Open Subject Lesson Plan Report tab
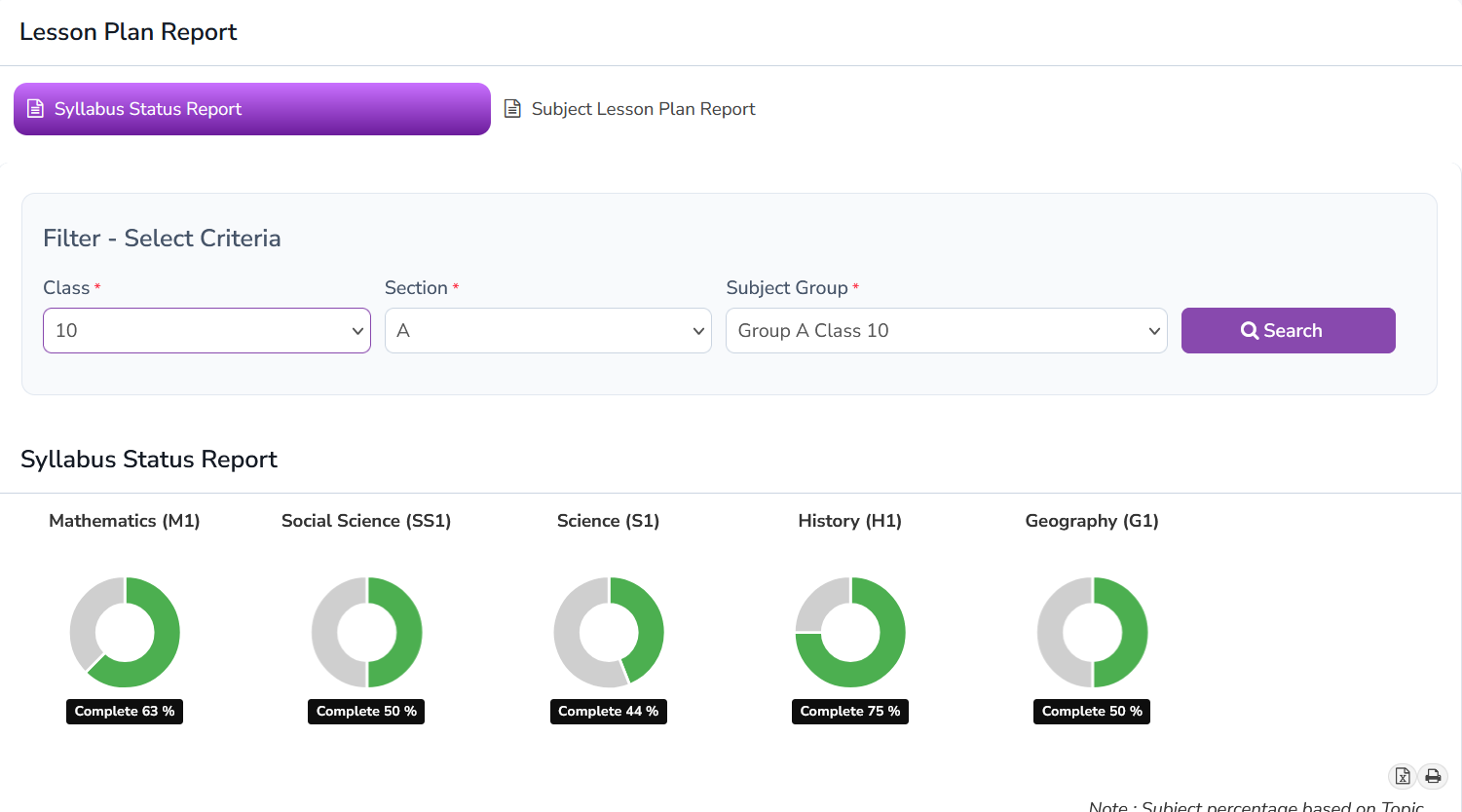The width and height of the screenshot is (1462, 812). click(643, 109)
